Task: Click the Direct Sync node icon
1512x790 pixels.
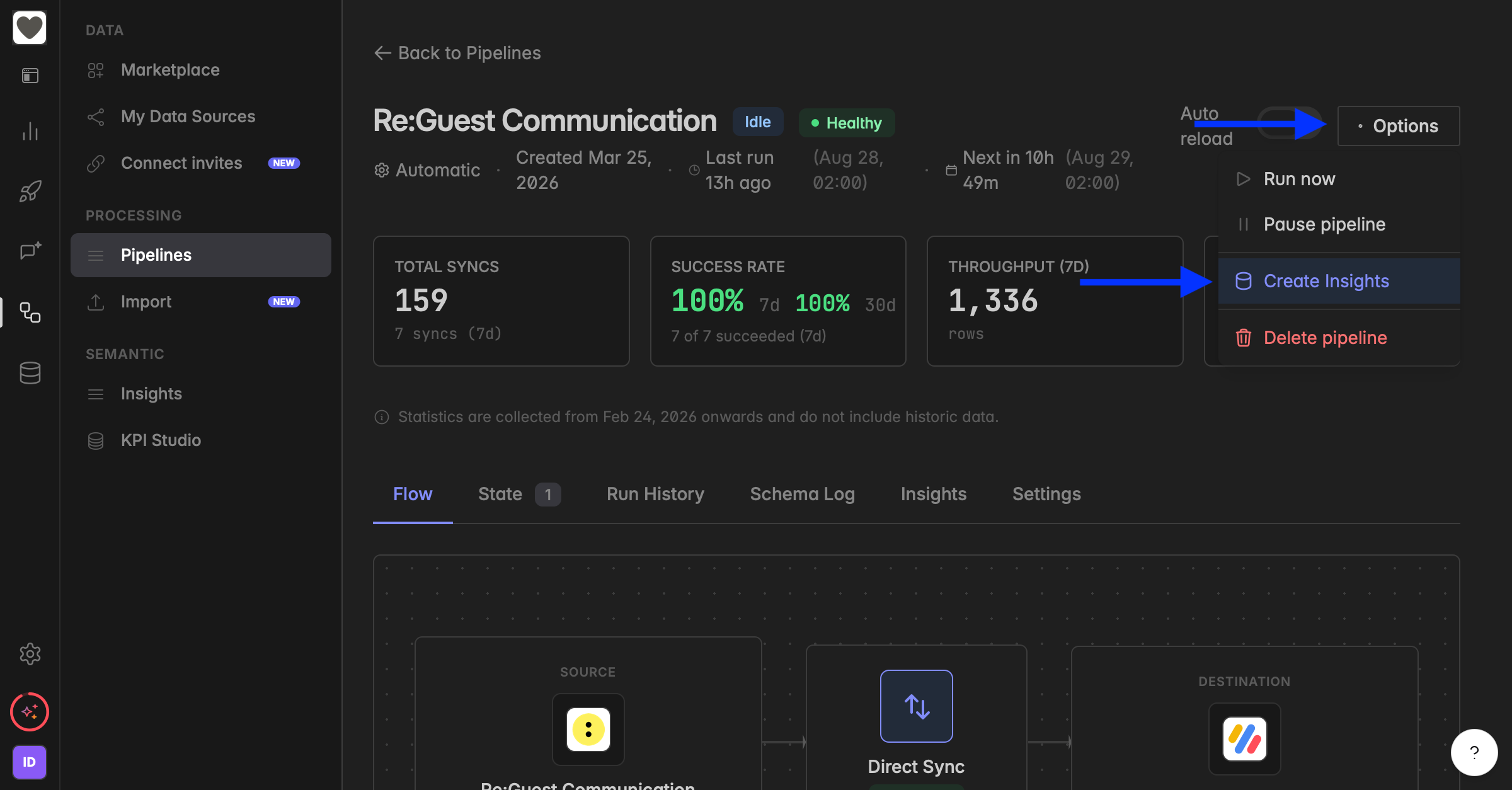Action: click(x=916, y=706)
